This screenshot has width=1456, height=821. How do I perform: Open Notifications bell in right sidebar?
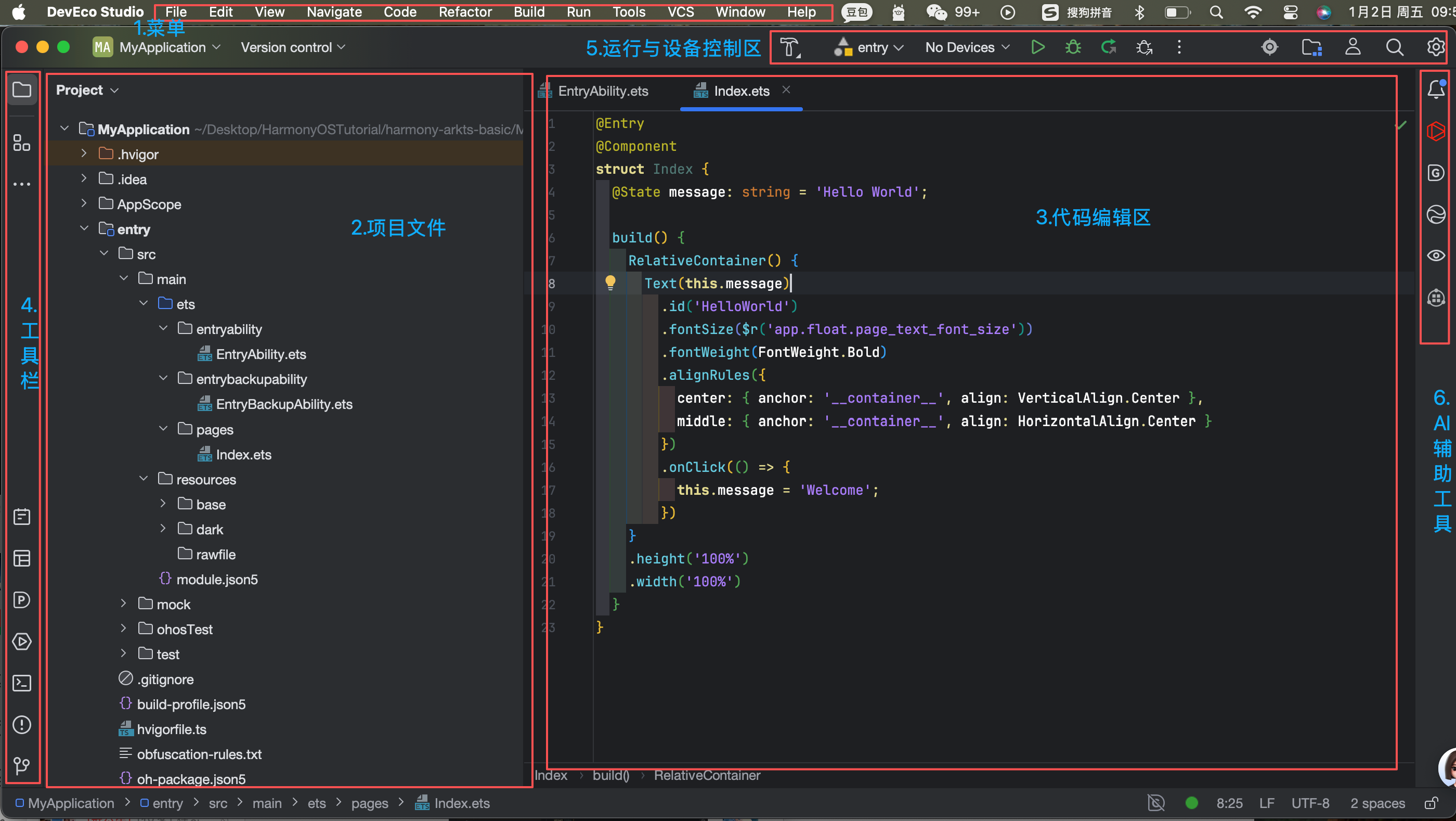1436,89
